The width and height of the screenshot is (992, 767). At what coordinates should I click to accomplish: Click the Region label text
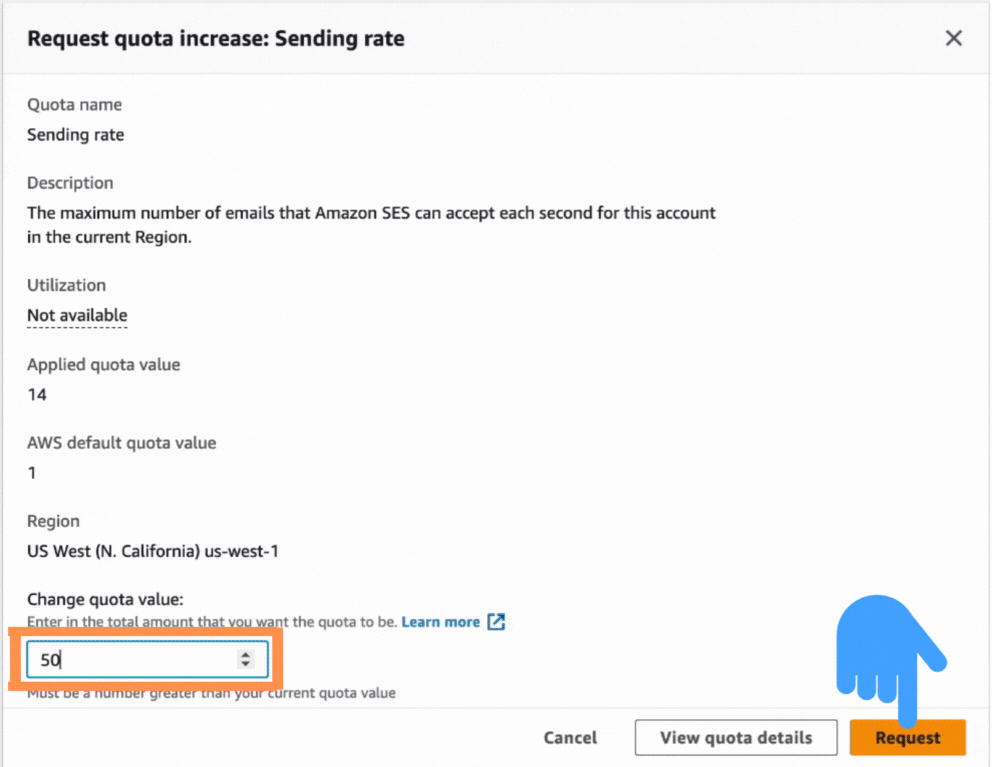[53, 520]
